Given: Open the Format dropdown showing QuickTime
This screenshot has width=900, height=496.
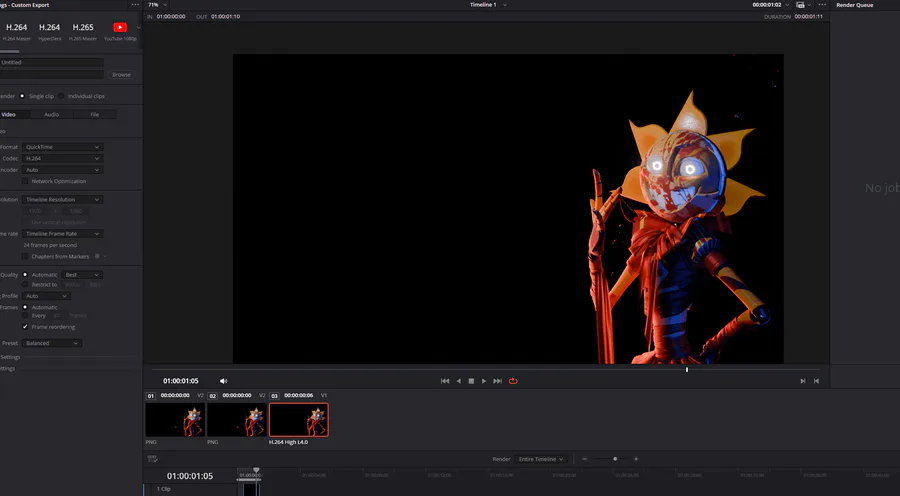Looking at the screenshot, I should [x=63, y=147].
